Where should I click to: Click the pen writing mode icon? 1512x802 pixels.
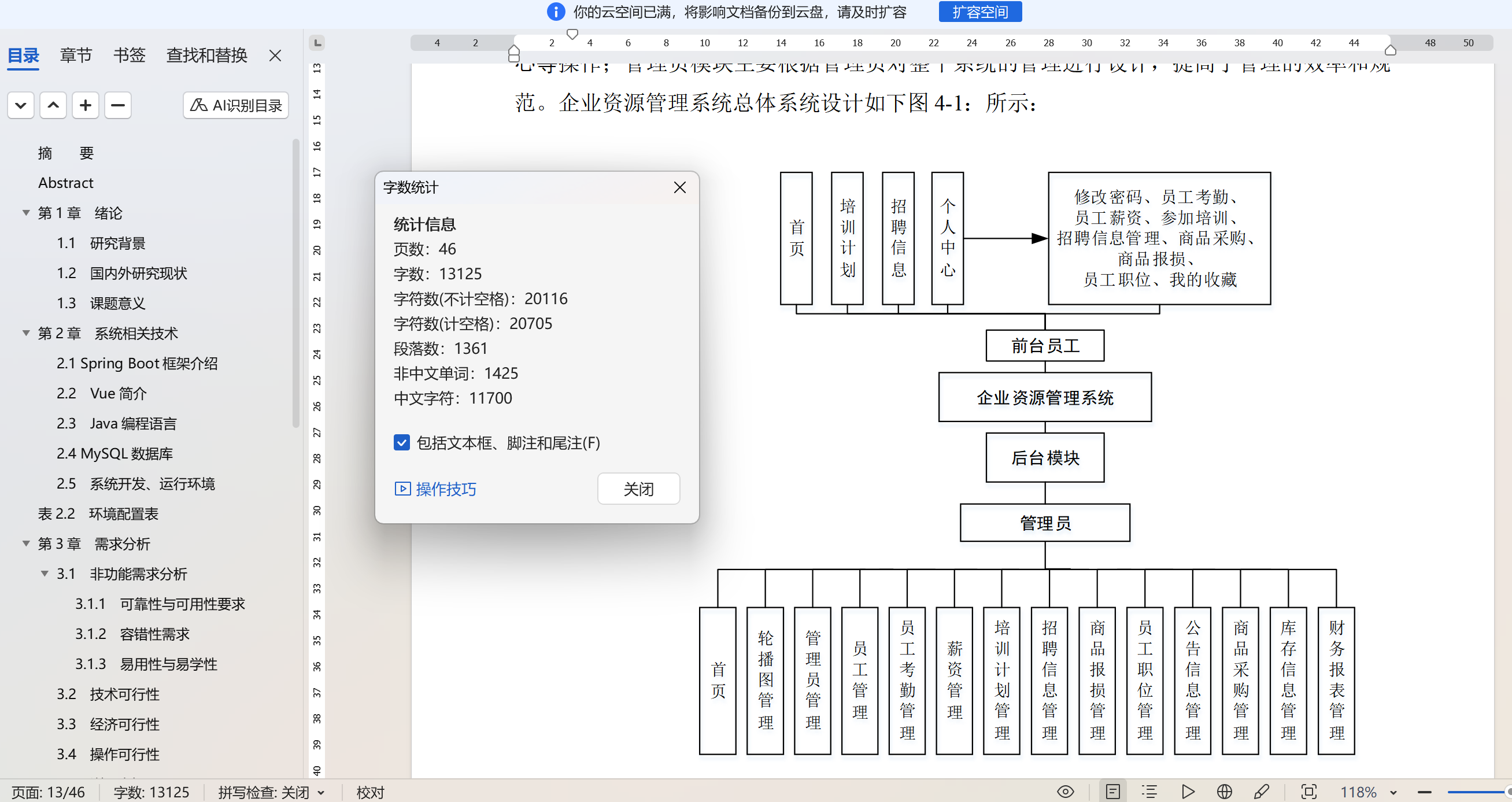[1262, 792]
